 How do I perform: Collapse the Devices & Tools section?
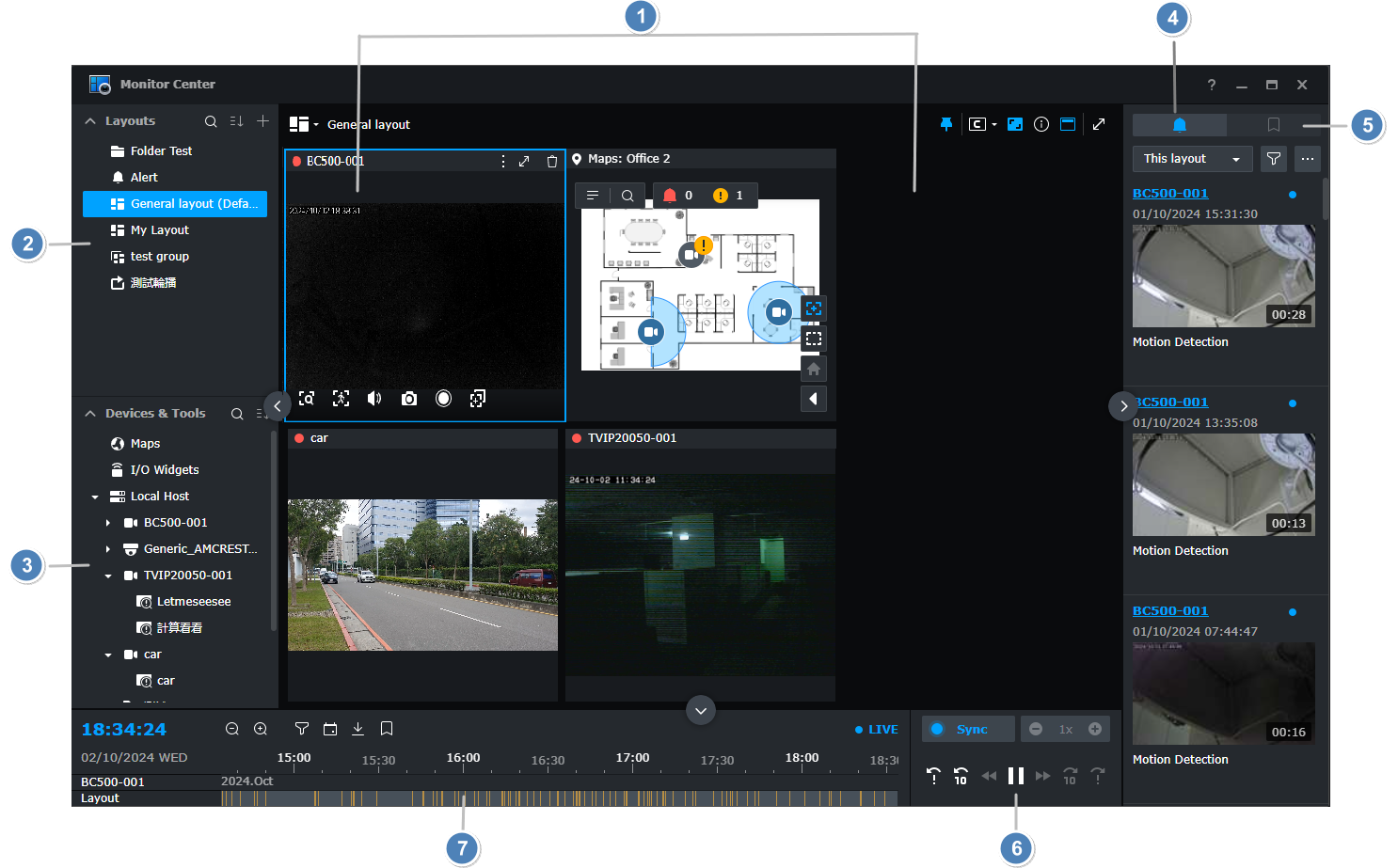tap(90, 414)
